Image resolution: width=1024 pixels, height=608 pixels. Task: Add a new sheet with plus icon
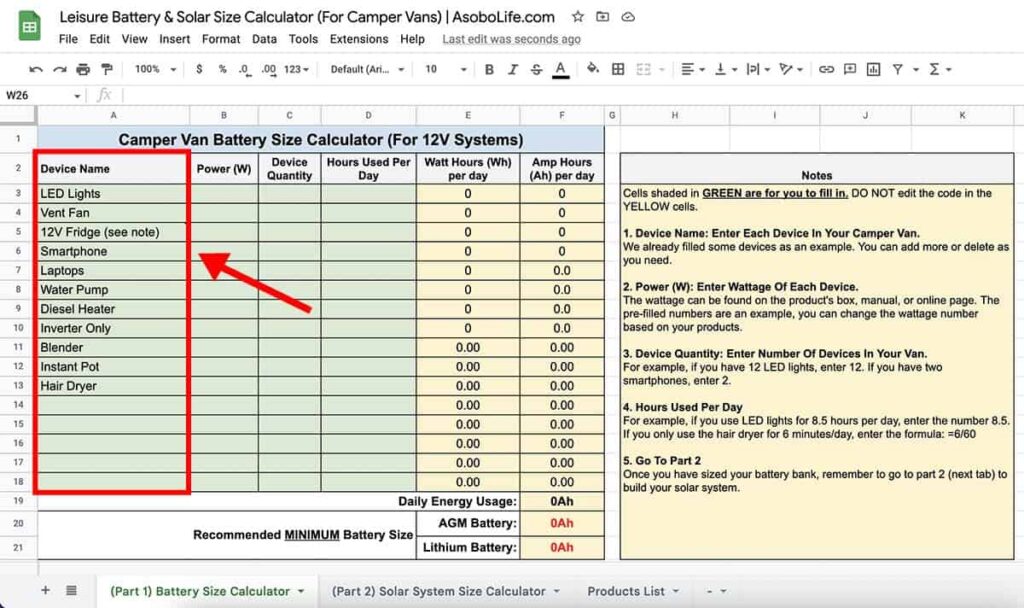click(45, 590)
